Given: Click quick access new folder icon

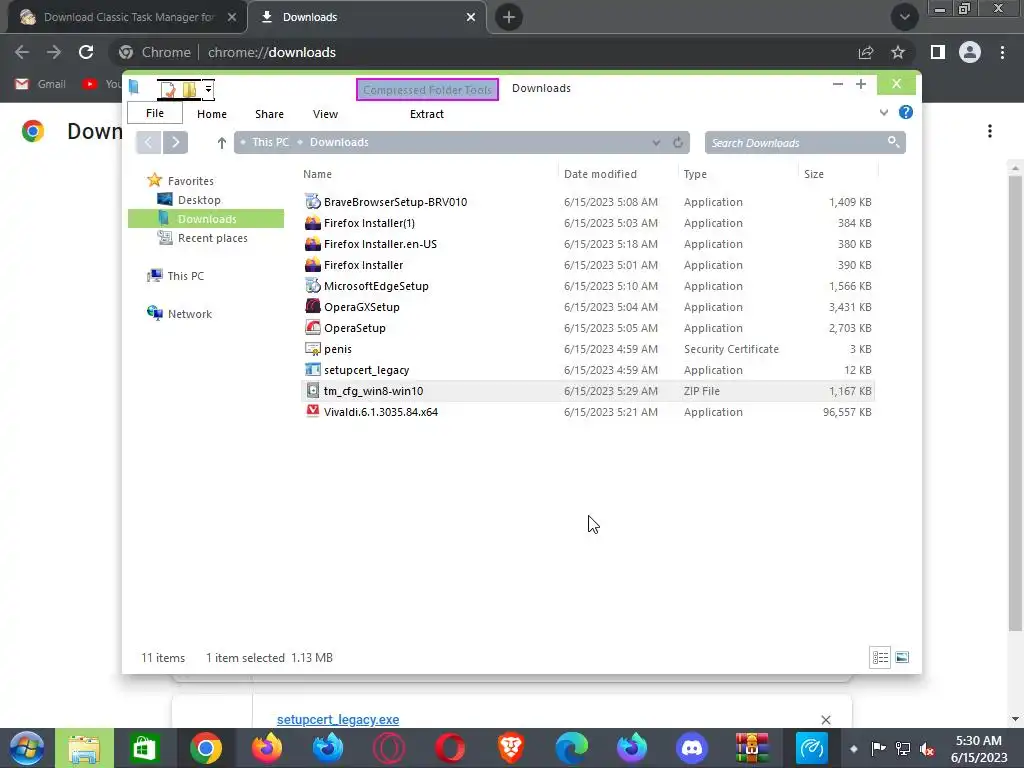Looking at the screenshot, I should point(190,89).
